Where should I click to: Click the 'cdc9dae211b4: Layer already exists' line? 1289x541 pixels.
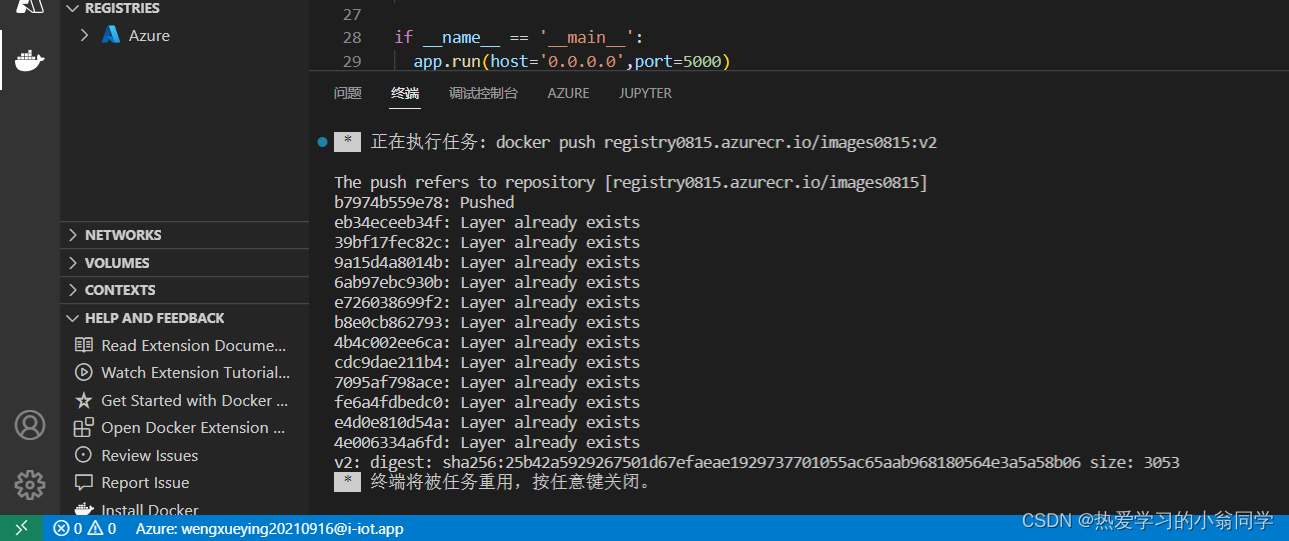click(x=487, y=362)
